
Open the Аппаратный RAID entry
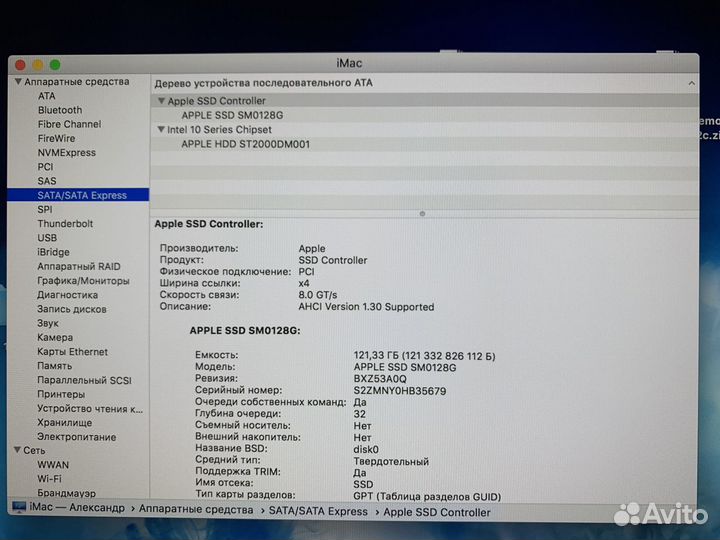(x=79, y=266)
